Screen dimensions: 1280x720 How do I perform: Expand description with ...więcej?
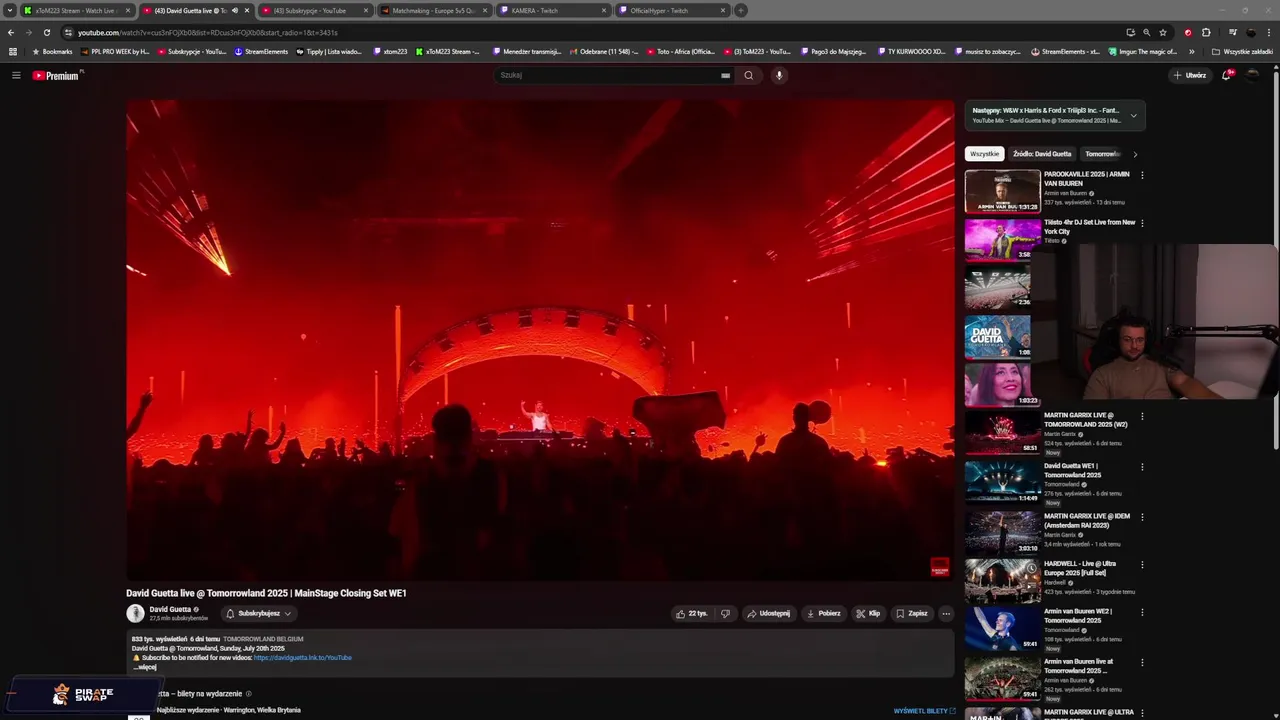[145, 667]
